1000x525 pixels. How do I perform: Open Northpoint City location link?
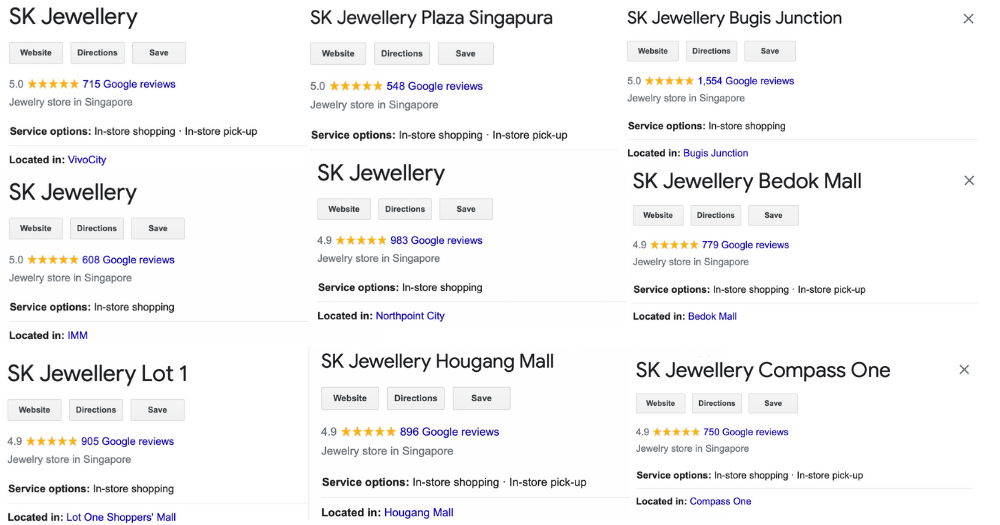410,316
